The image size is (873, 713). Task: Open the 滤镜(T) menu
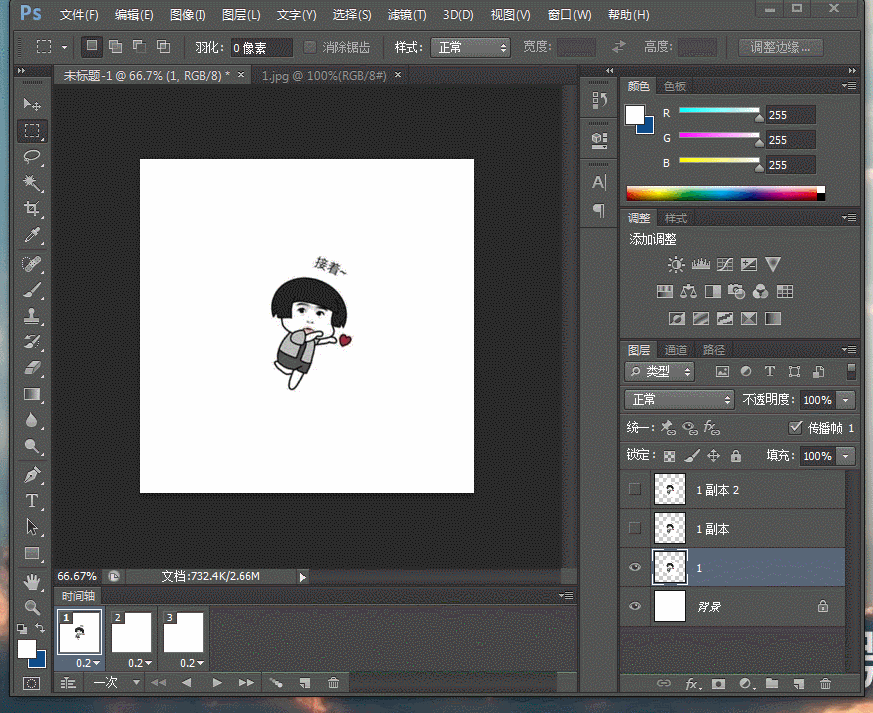[406, 15]
